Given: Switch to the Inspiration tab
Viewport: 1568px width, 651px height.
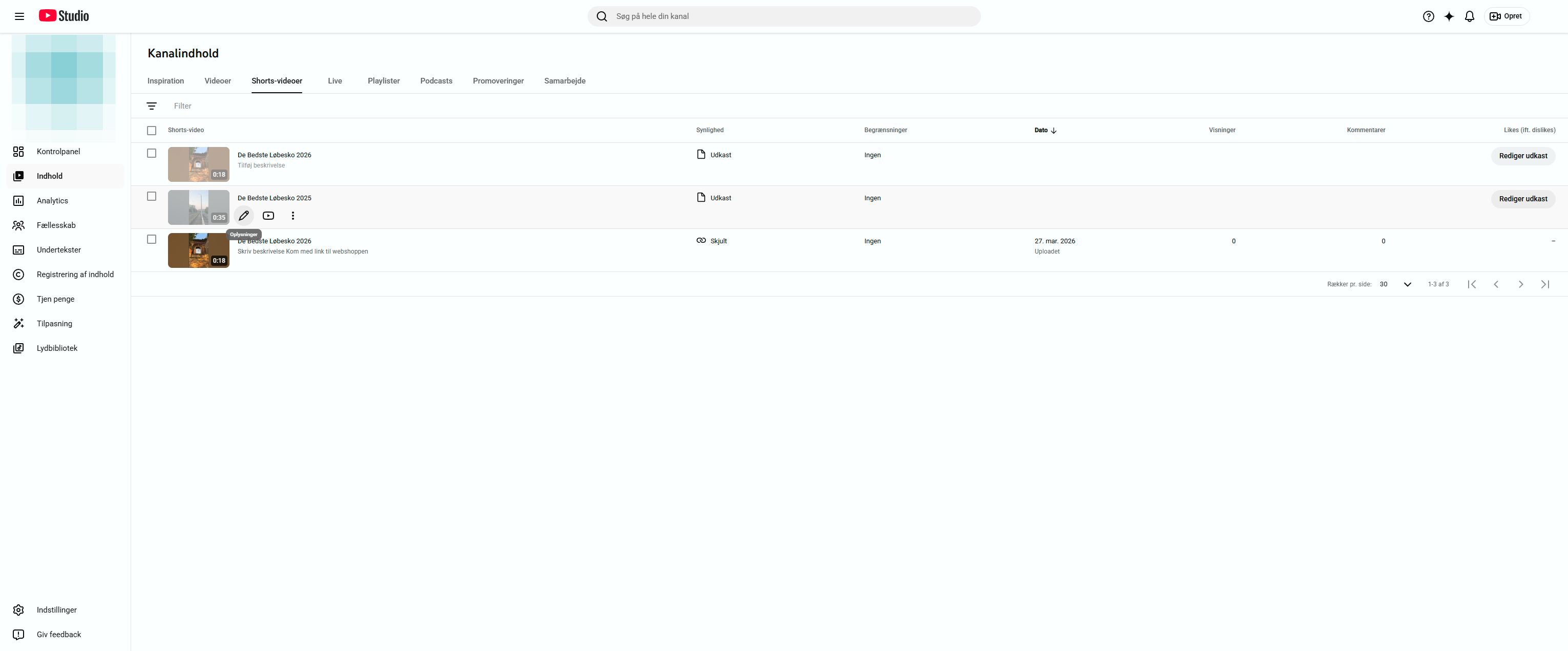Looking at the screenshot, I should point(165,81).
